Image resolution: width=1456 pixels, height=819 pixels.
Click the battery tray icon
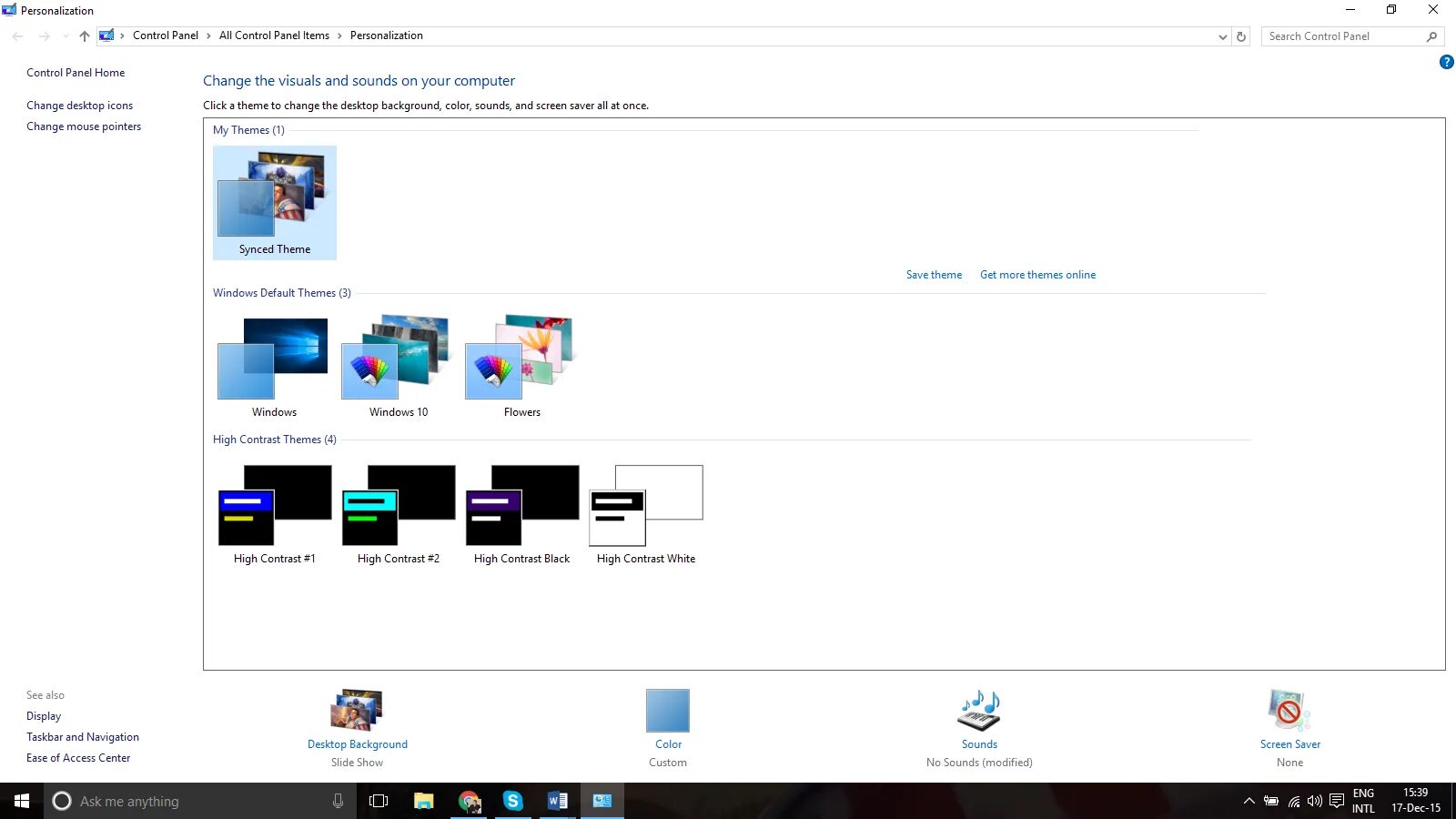(x=1271, y=801)
